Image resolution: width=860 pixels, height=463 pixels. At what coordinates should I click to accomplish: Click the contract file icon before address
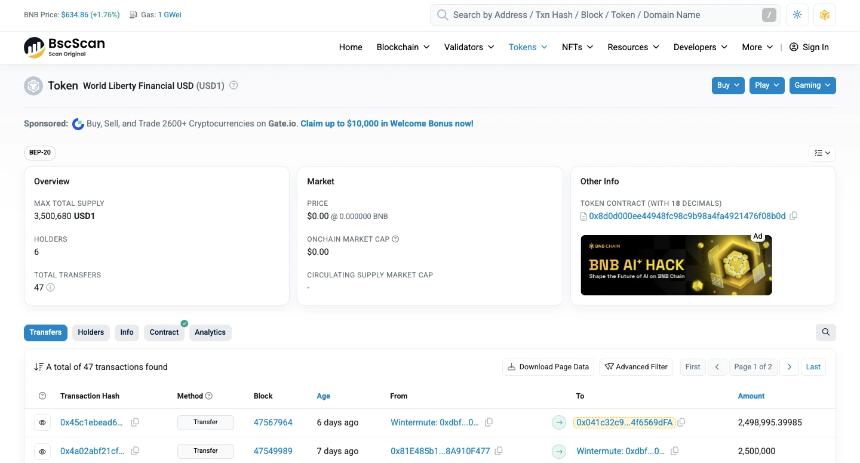[x=584, y=217]
